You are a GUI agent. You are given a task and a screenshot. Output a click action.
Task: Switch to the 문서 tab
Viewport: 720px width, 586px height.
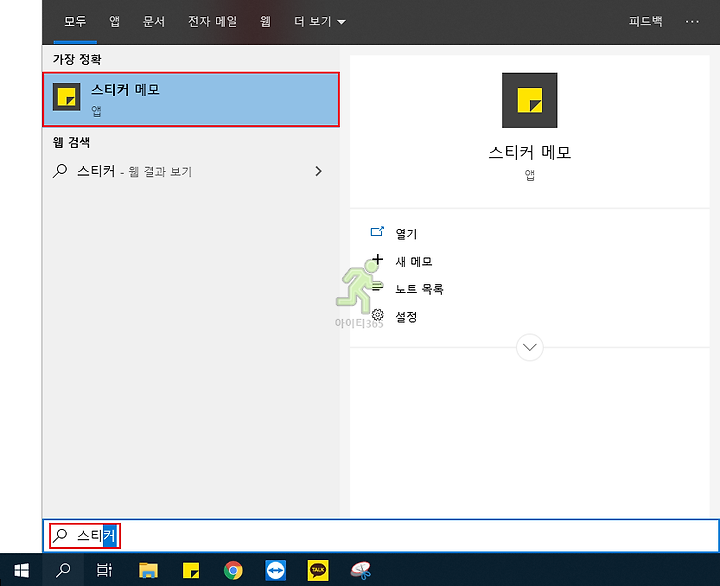[154, 21]
